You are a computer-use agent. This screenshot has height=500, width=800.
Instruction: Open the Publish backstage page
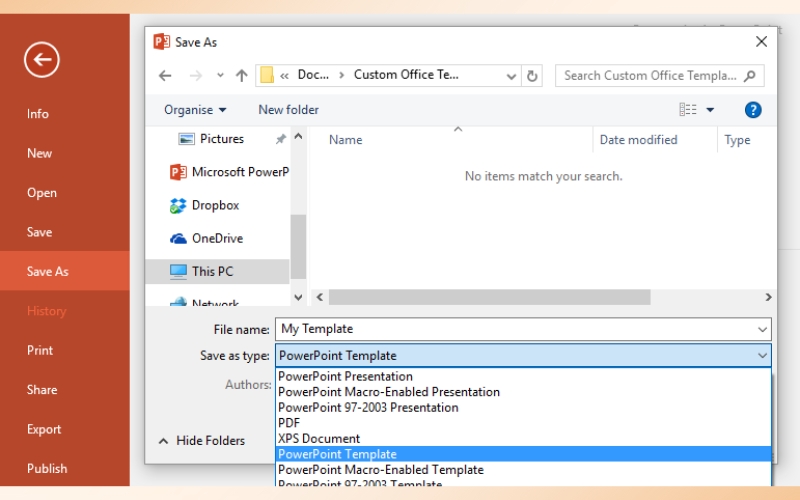coord(47,469)
